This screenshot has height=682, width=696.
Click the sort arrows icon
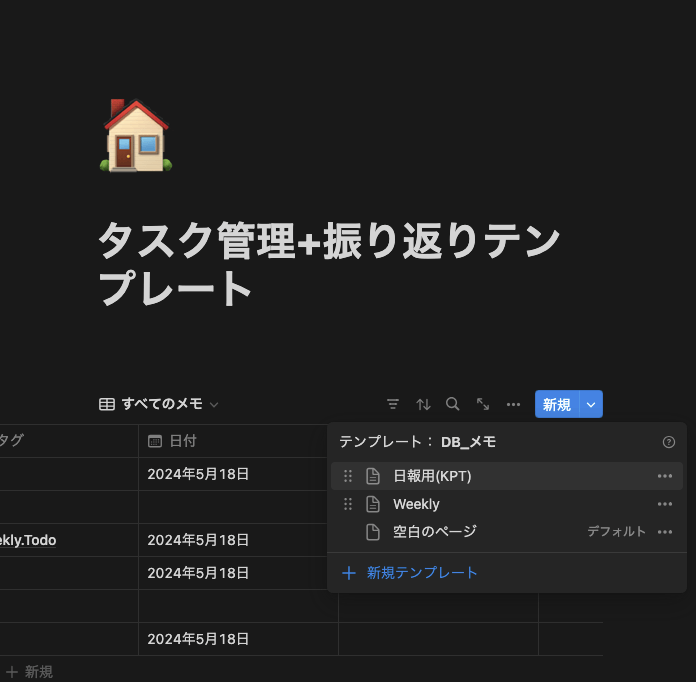(423, 404)
